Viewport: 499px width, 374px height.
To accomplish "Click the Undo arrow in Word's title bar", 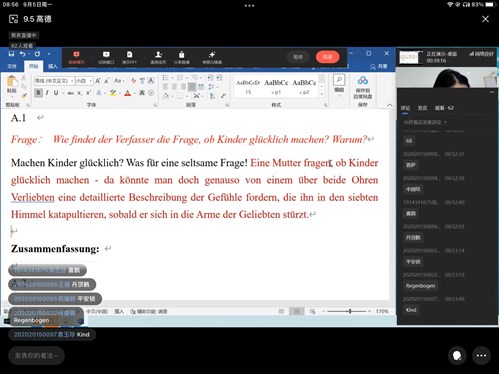I will tap(22, 54).
